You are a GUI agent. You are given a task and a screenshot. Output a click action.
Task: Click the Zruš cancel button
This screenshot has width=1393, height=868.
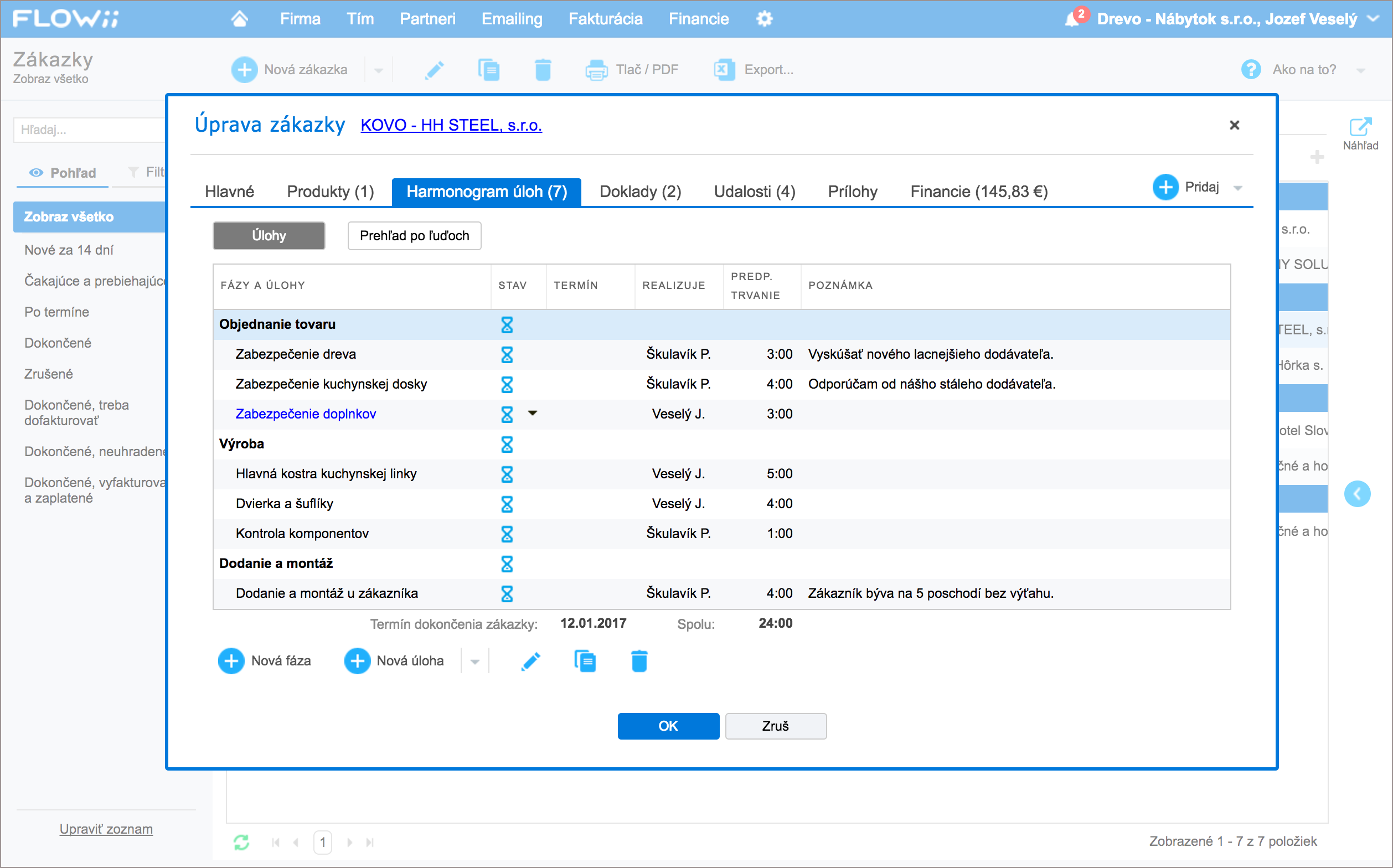pyautogui.click(x=776, y=726)
